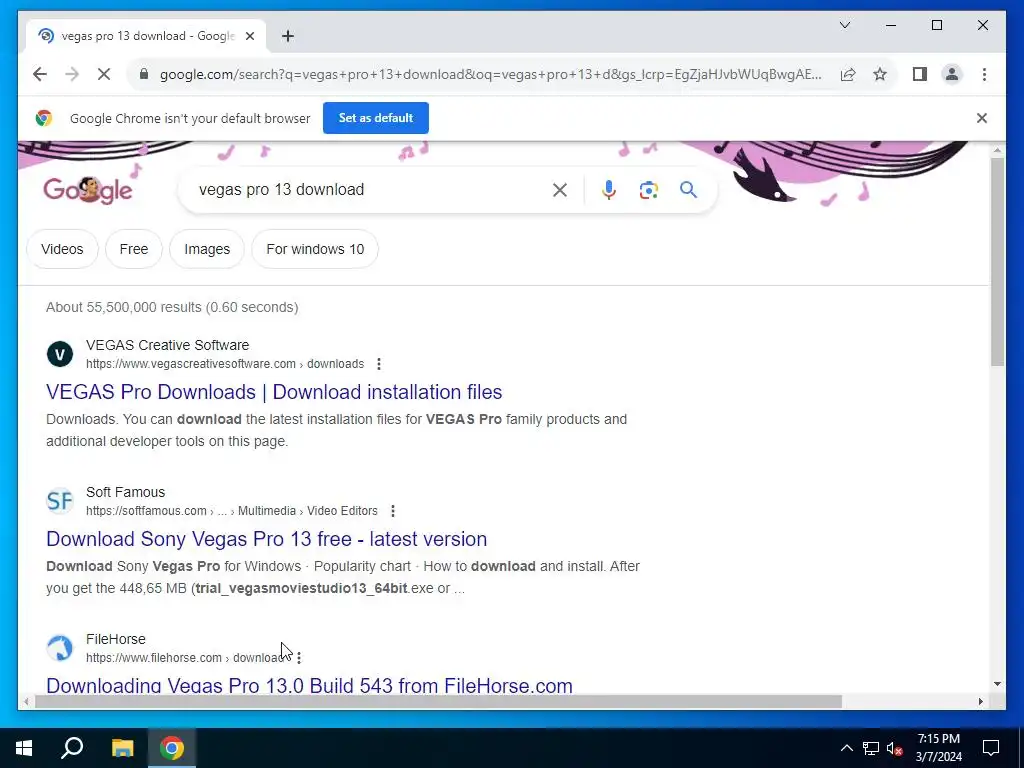
Task: Search by image with Google Lens
Action: coord(648,190)
